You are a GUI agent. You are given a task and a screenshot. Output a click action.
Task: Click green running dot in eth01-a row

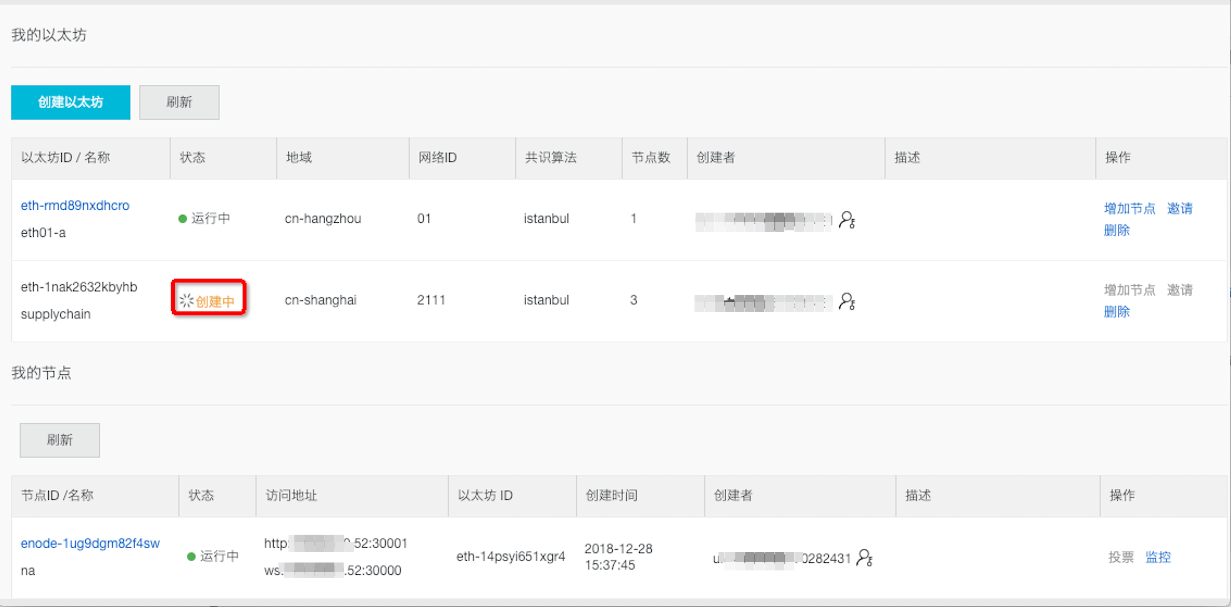point(183,219)
